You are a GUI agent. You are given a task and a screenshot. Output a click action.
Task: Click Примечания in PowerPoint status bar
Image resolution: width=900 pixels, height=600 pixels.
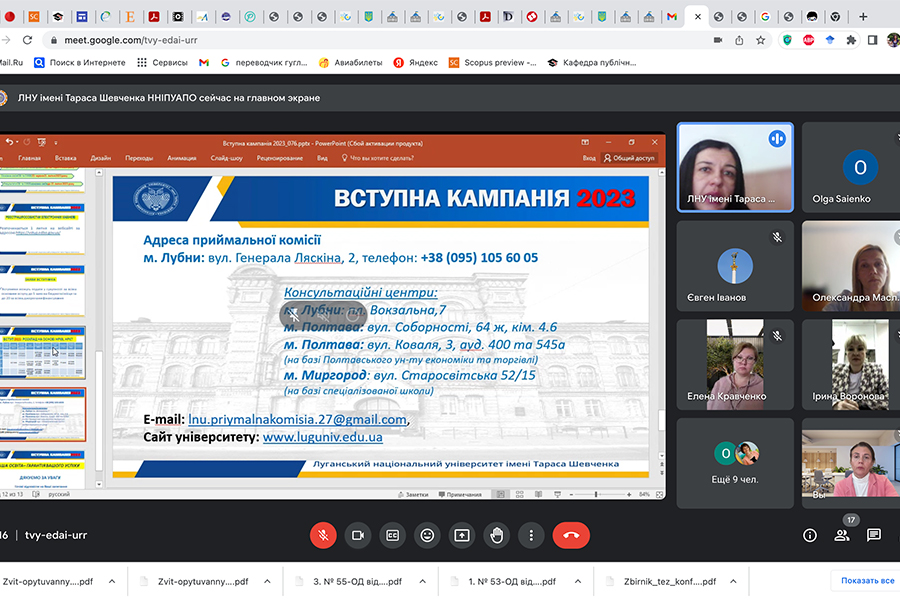[460, 494]
